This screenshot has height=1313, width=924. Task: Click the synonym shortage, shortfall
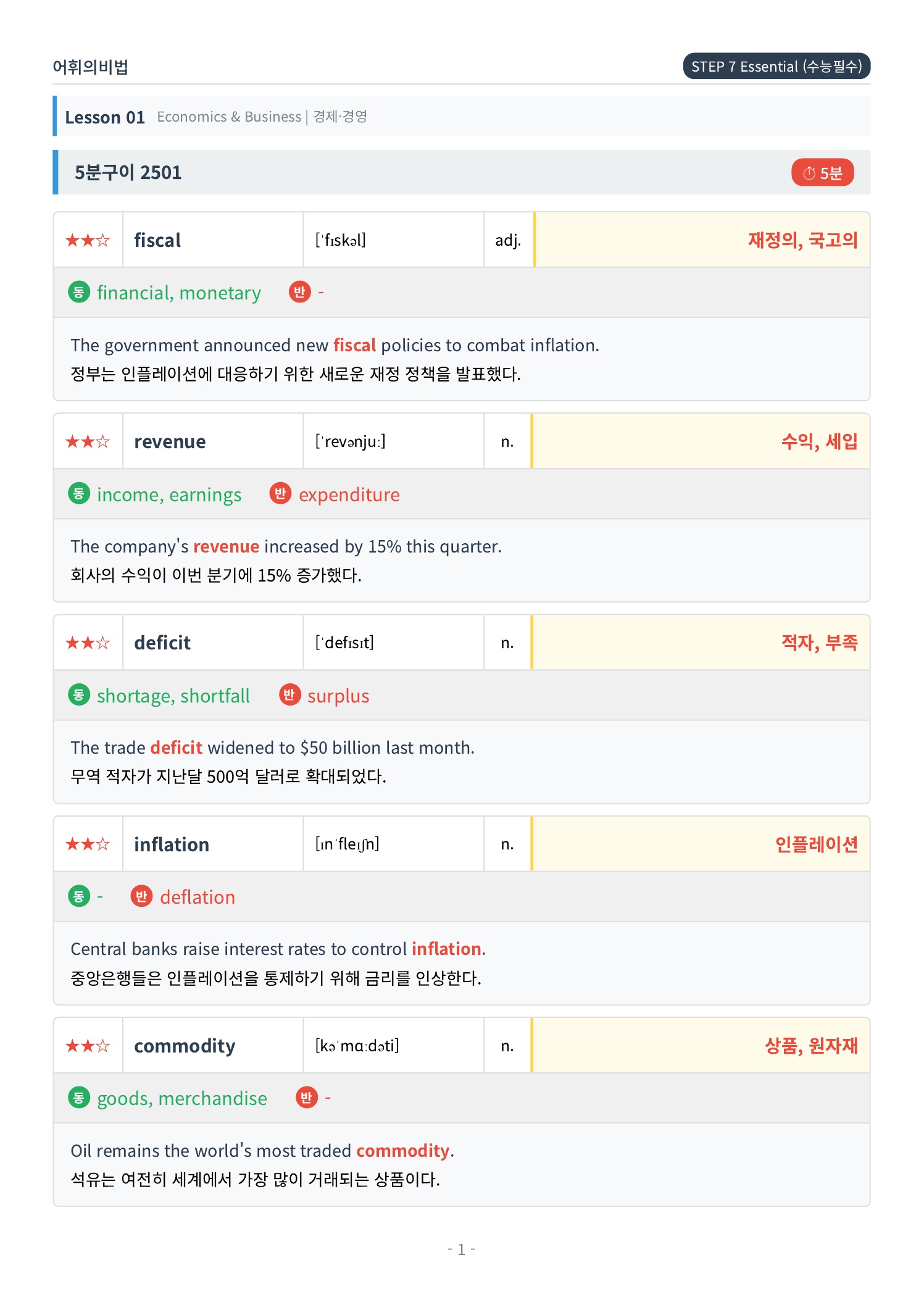click(173, 696)
